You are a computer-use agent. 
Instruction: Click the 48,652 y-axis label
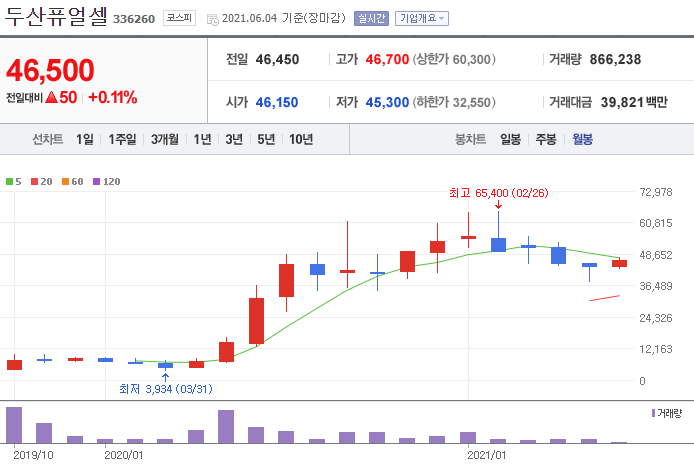pos(655,255)
